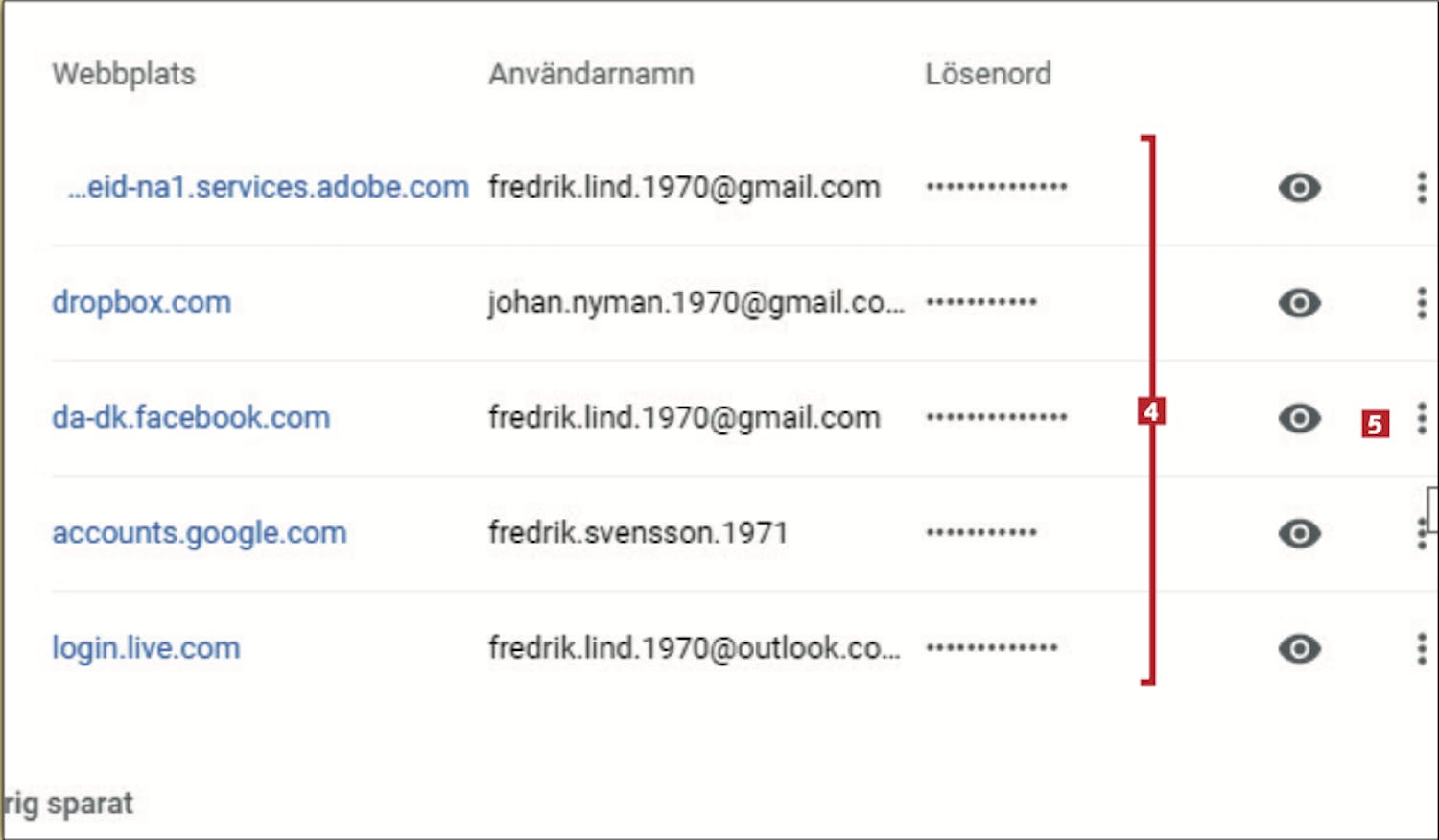Open three-dot menu for accounts.google.com
Screen dimensions: 1439x840
[1421, 533]
